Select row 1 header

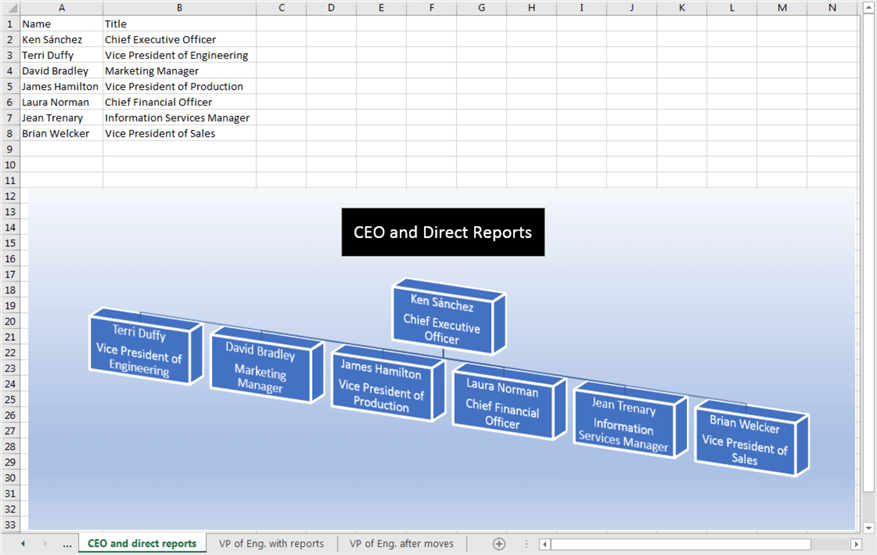click(10, 24)
